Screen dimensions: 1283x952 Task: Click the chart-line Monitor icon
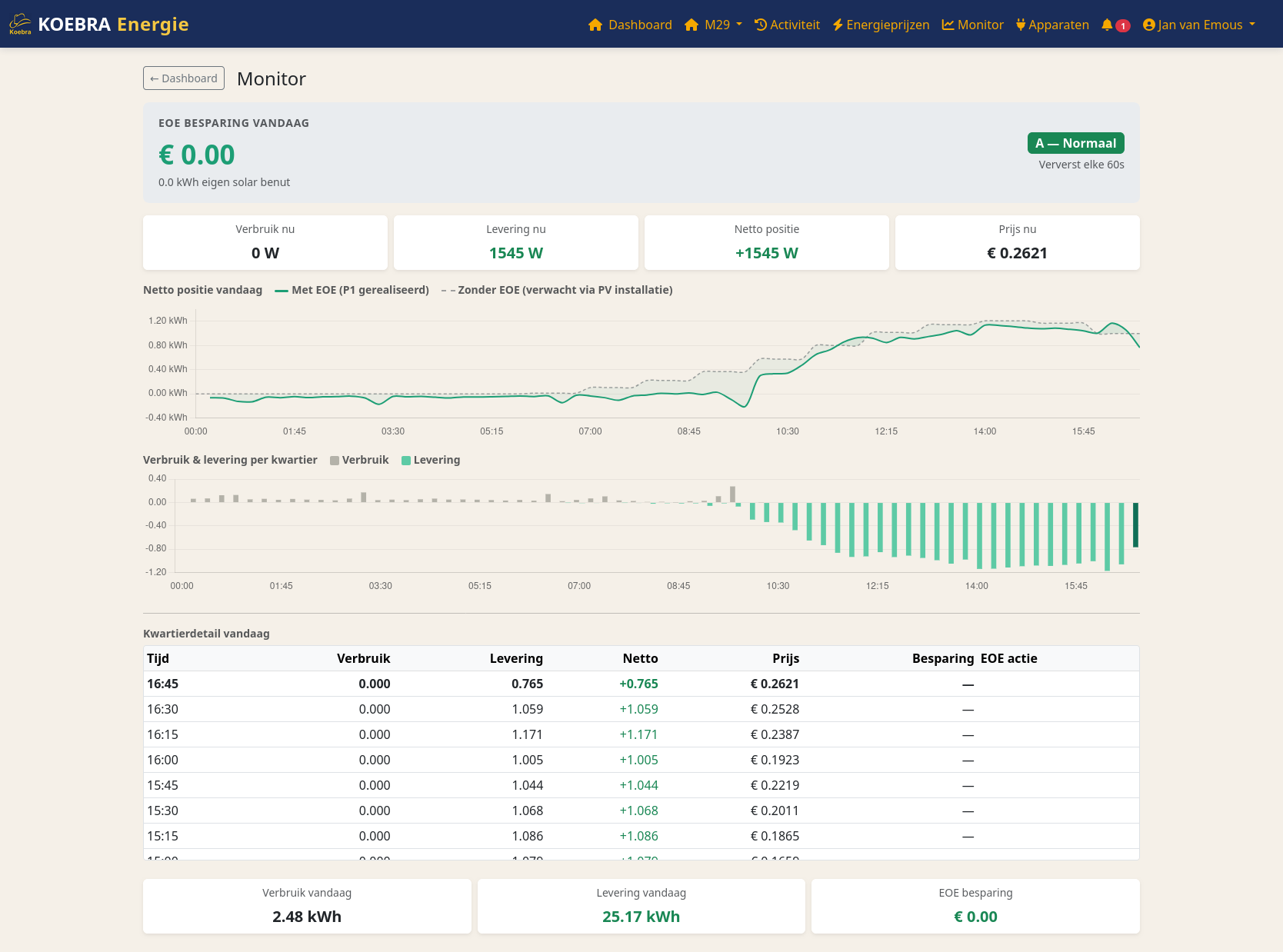coord(948,25)
